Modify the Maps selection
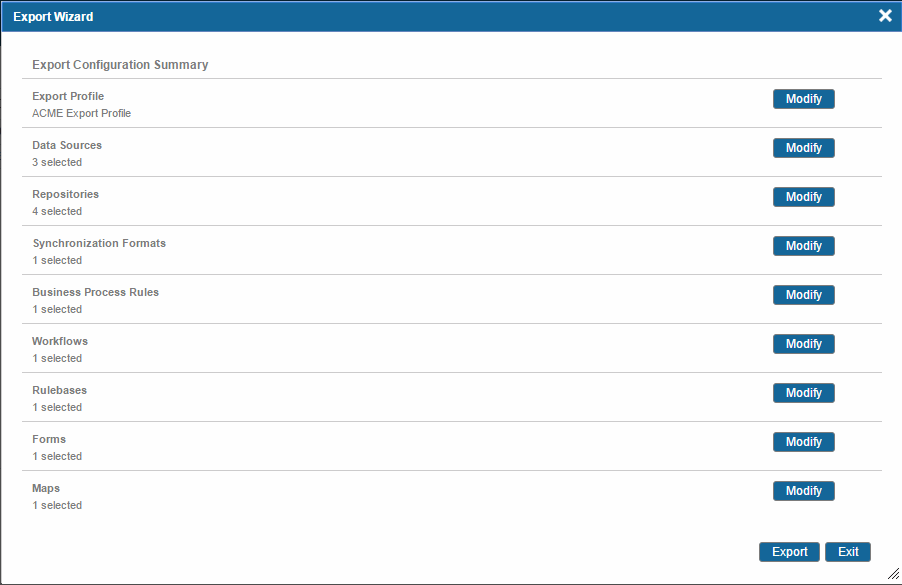Viewport: 902px width, 585px height. point(804,491)
